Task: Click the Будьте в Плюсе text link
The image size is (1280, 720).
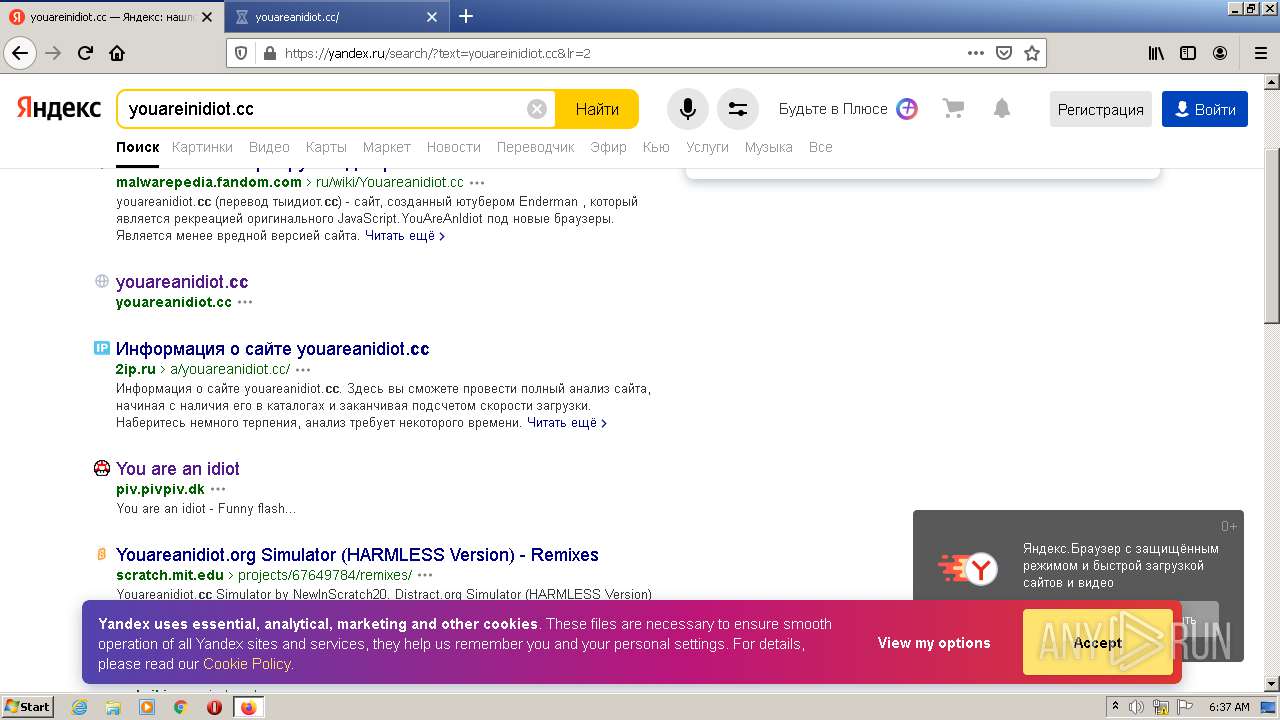Action: [x=833, y=109]
